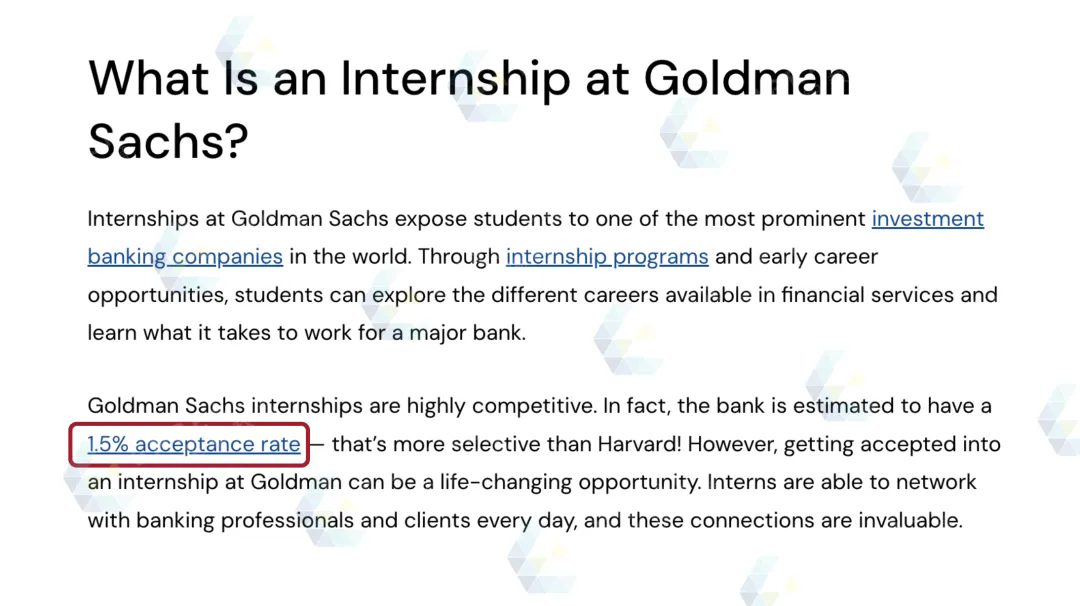This screenshot has height=606, width=1080.
Task: Click the phrase 'life-changing opportunity'
Action: click(570, 482)
